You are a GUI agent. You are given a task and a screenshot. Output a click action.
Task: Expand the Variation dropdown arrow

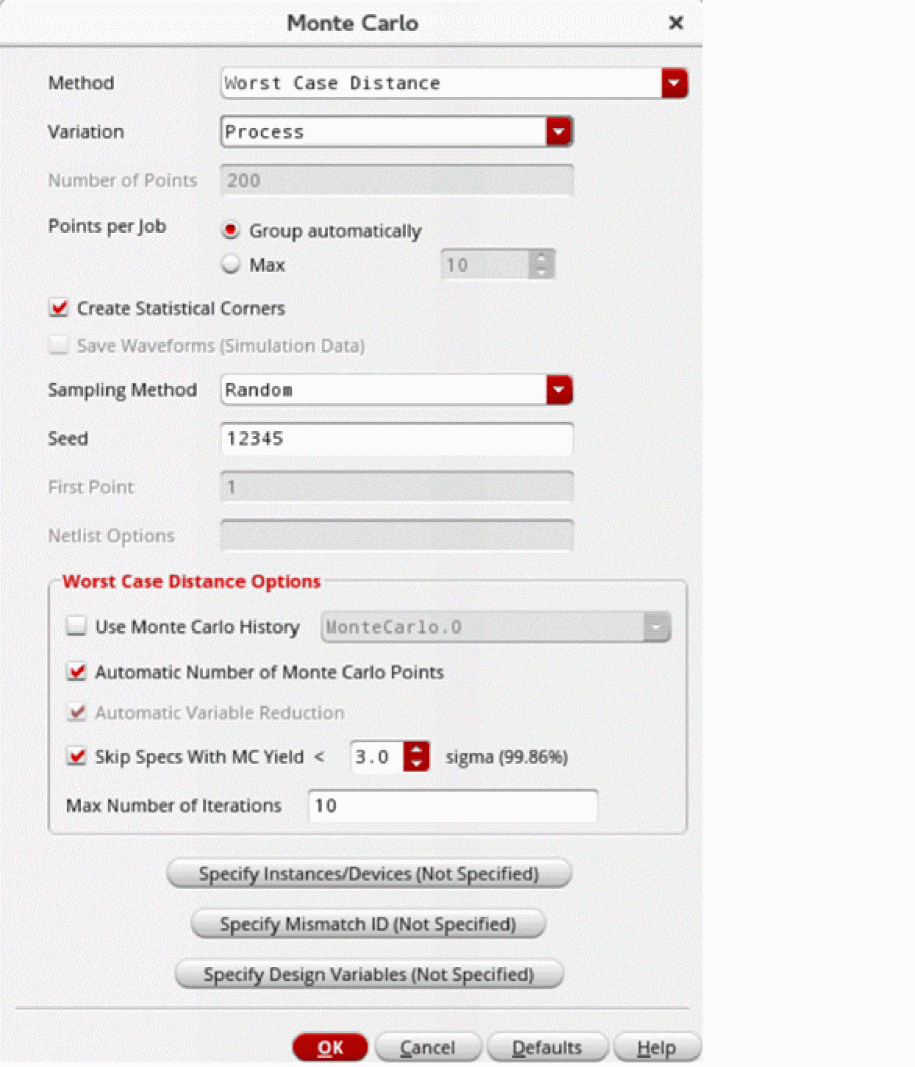pos(559,131)
